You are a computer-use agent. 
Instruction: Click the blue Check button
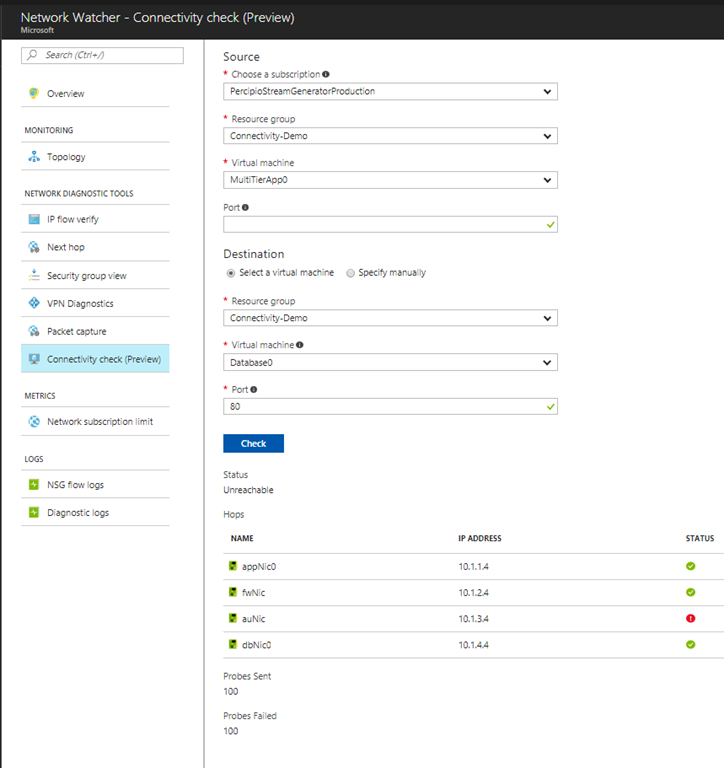[253, 443]
